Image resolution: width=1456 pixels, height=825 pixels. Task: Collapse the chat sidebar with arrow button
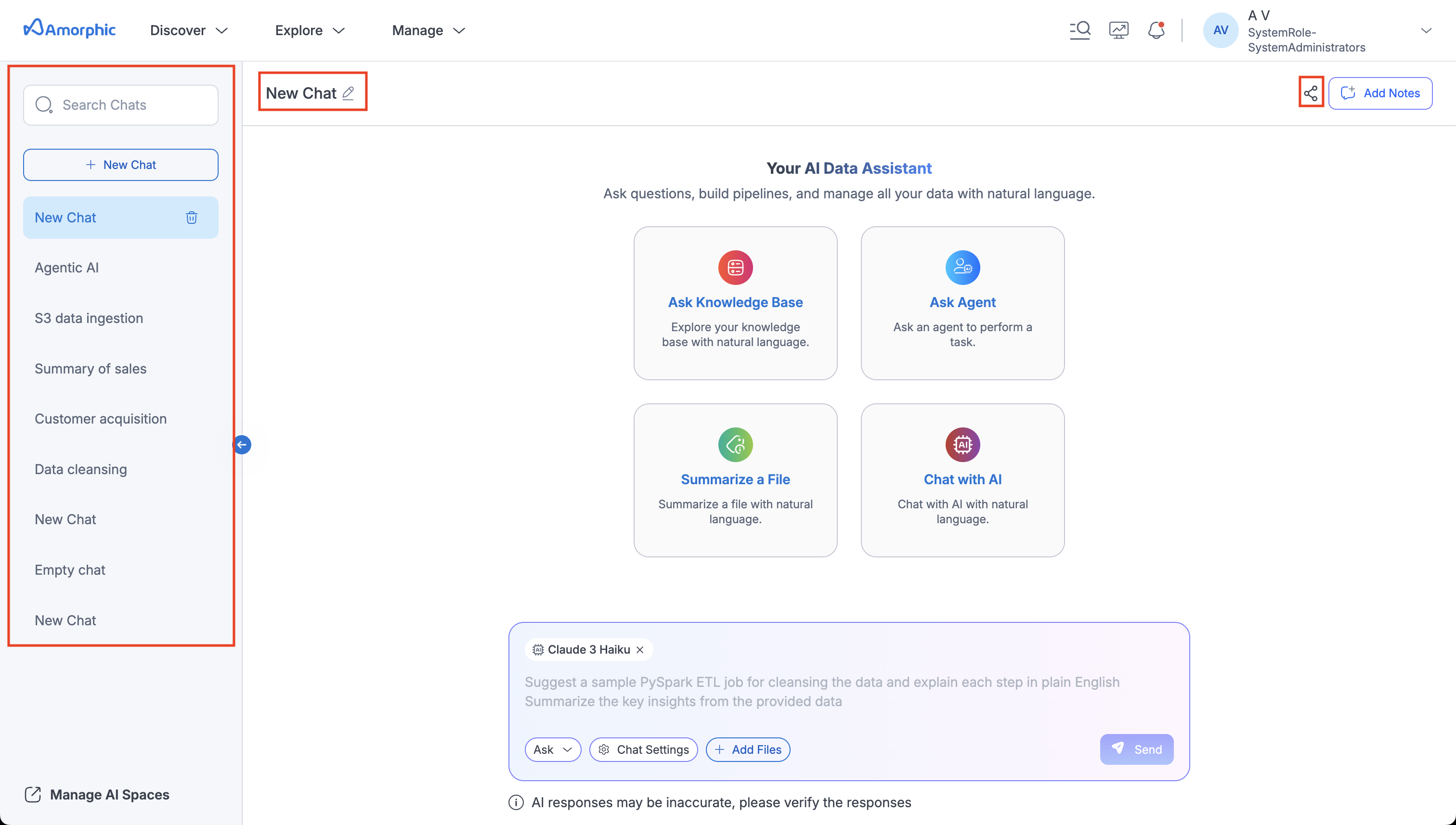point(242,445)
